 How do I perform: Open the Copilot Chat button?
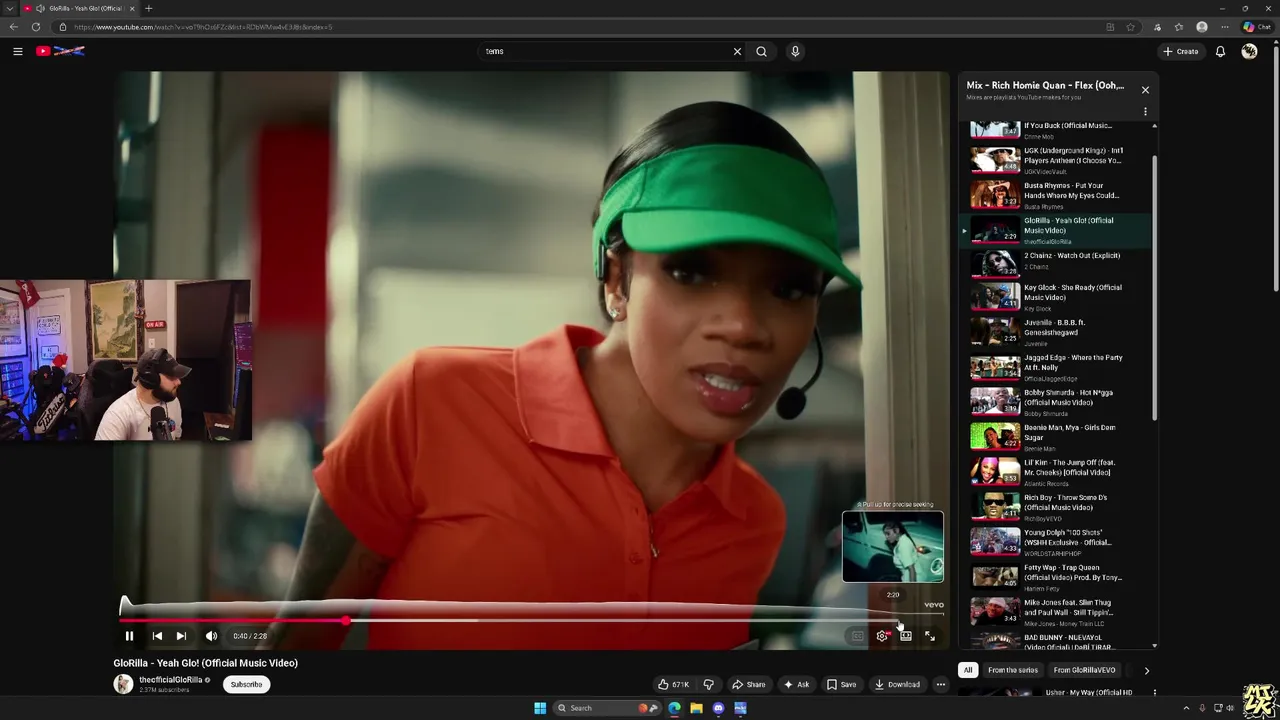point(1256,27)
